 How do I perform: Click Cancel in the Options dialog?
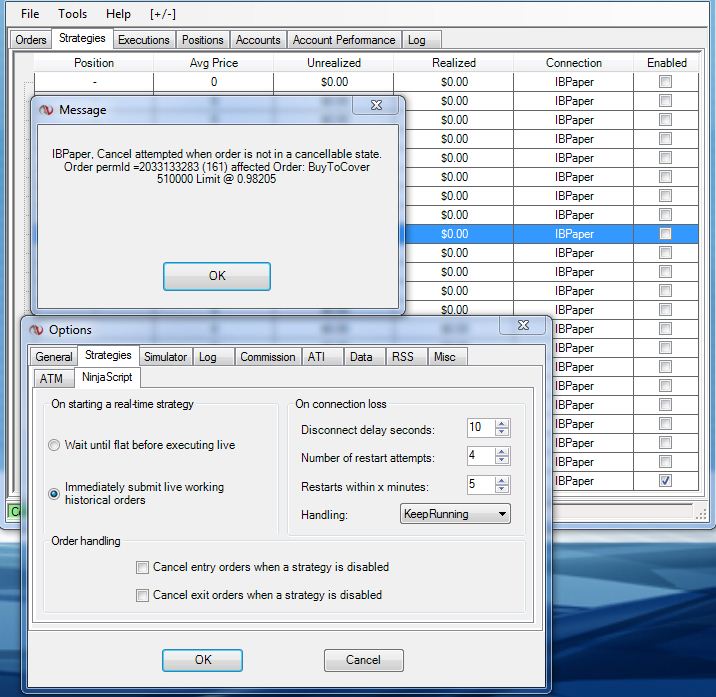[x=363, y=660]
